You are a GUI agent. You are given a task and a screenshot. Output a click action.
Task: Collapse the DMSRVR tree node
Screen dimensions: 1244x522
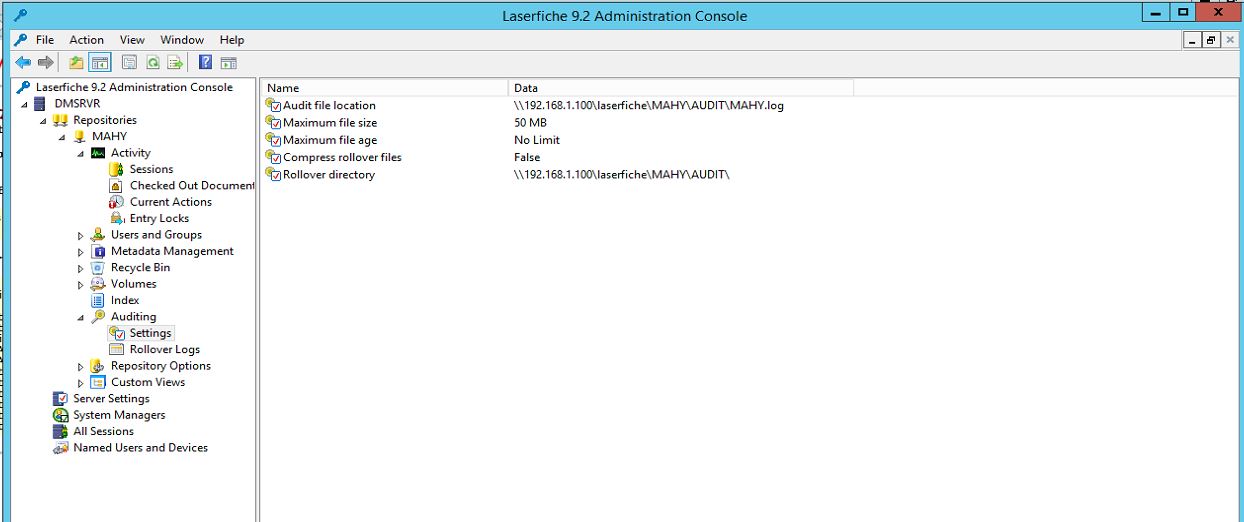(x=24, y=104)
